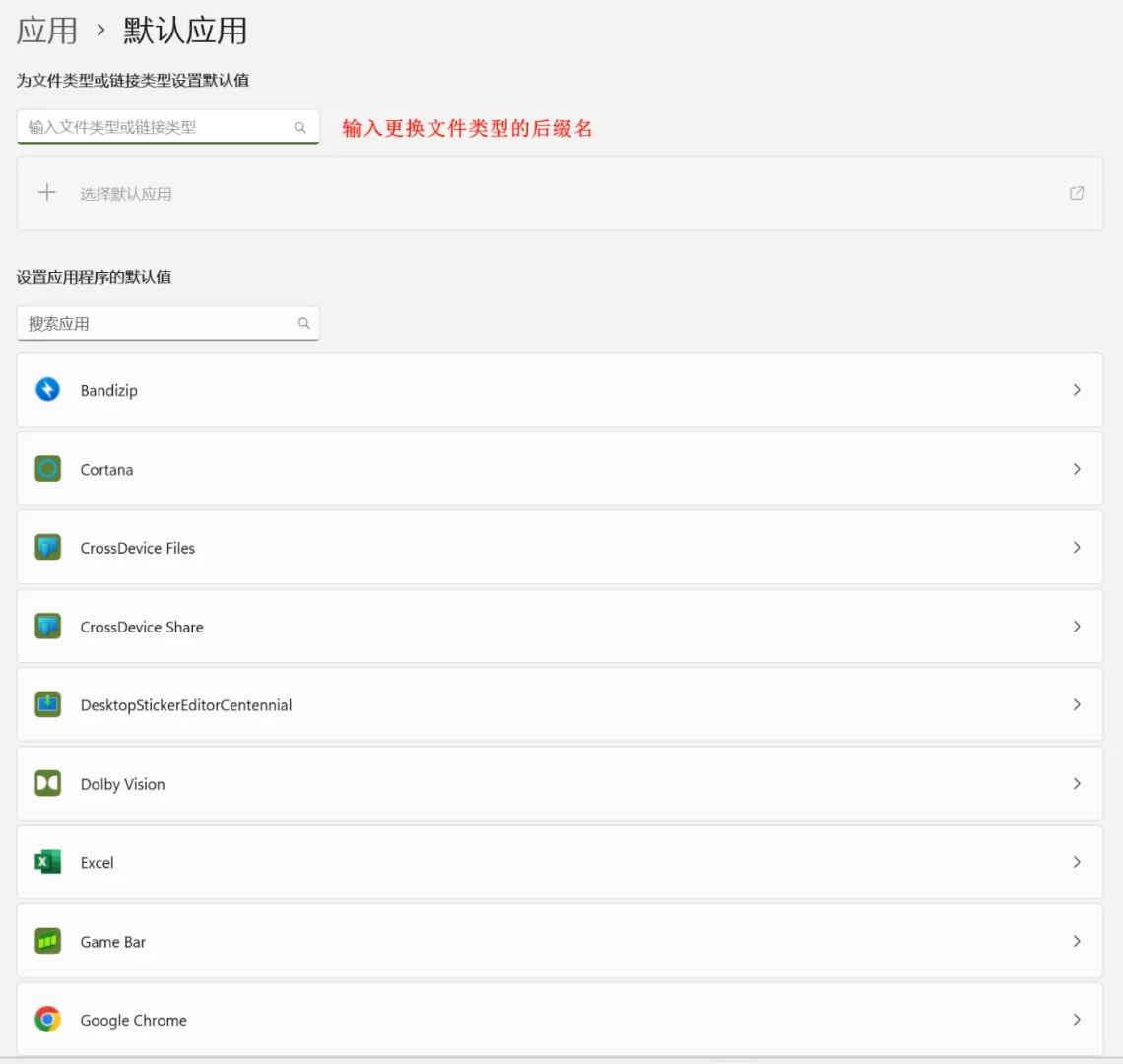This screenshot has width=1123, height=1064.
Task: Expand the Excel entry chevron
Action: pyautogui.click(x=1076, y=862)
